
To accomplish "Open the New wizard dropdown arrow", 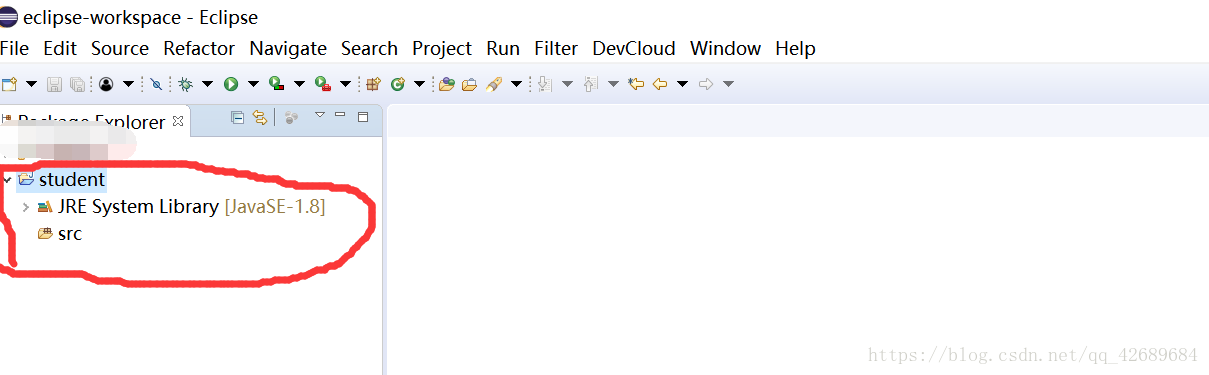I will tap(31, 84).
